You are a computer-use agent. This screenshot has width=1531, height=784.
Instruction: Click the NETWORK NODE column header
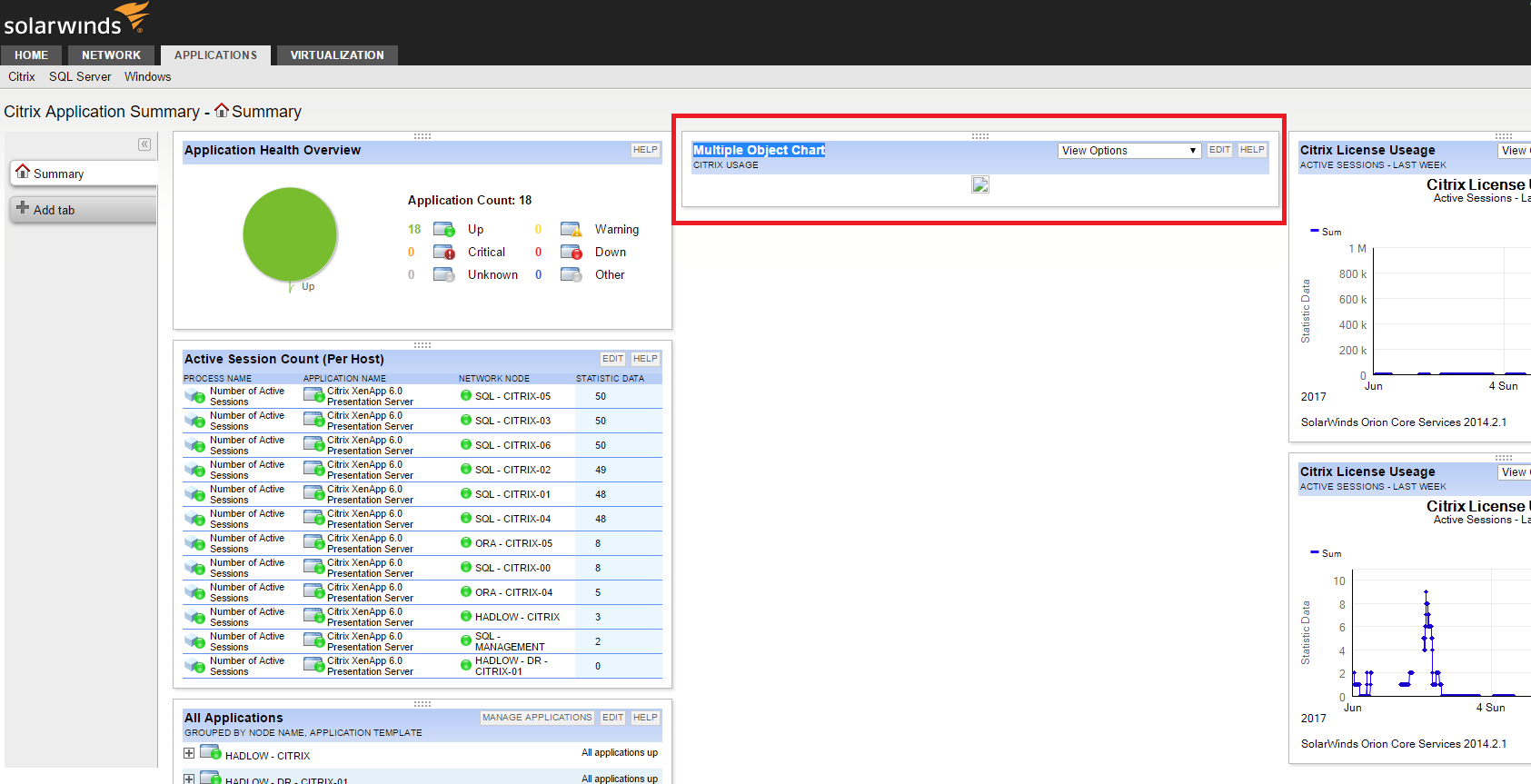(494, 379)
